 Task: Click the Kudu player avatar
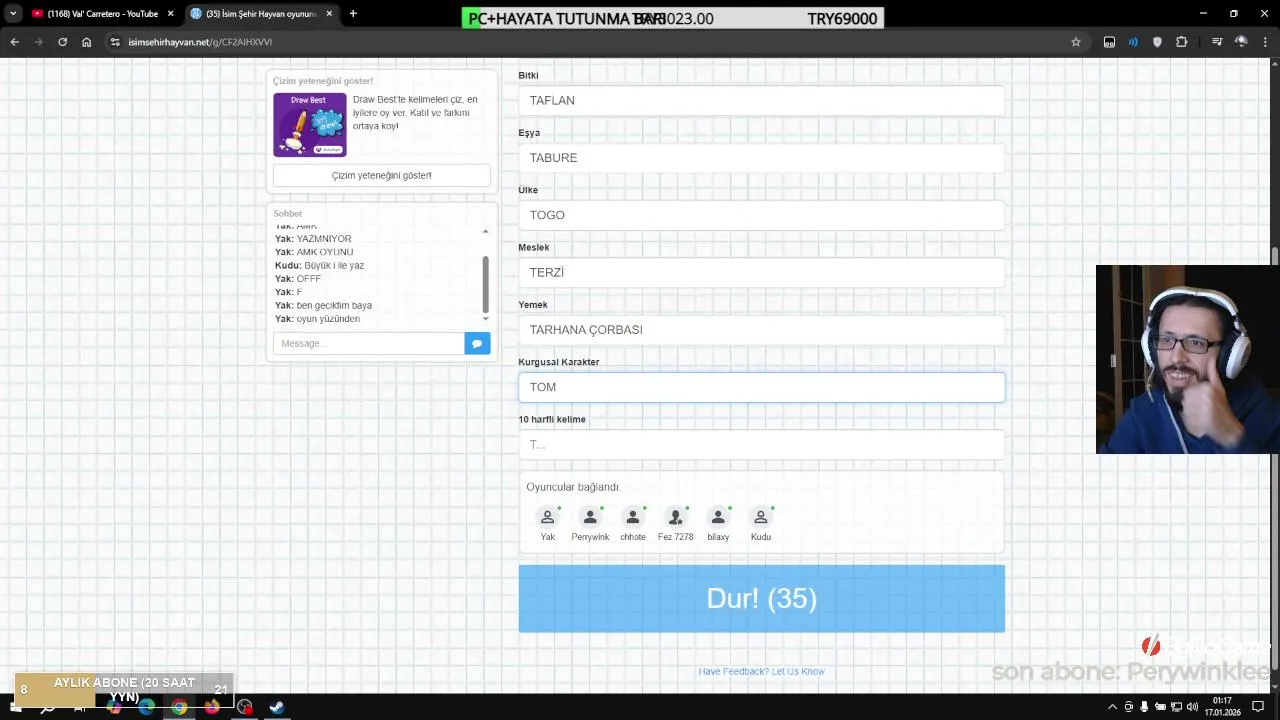pyautogui.click(x=760, y=517)
